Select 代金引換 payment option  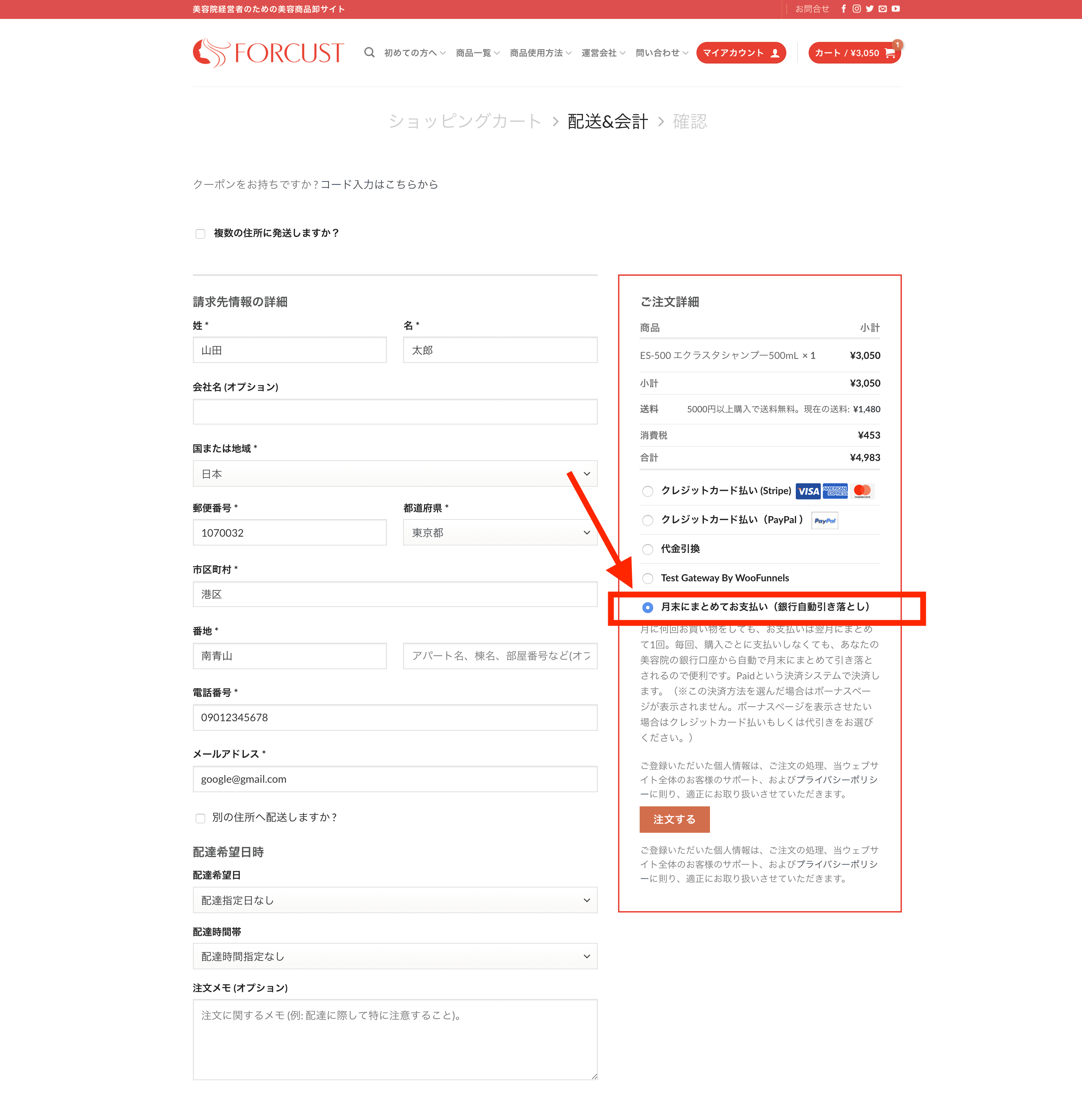pyautogui.click(x=647, y=549)
